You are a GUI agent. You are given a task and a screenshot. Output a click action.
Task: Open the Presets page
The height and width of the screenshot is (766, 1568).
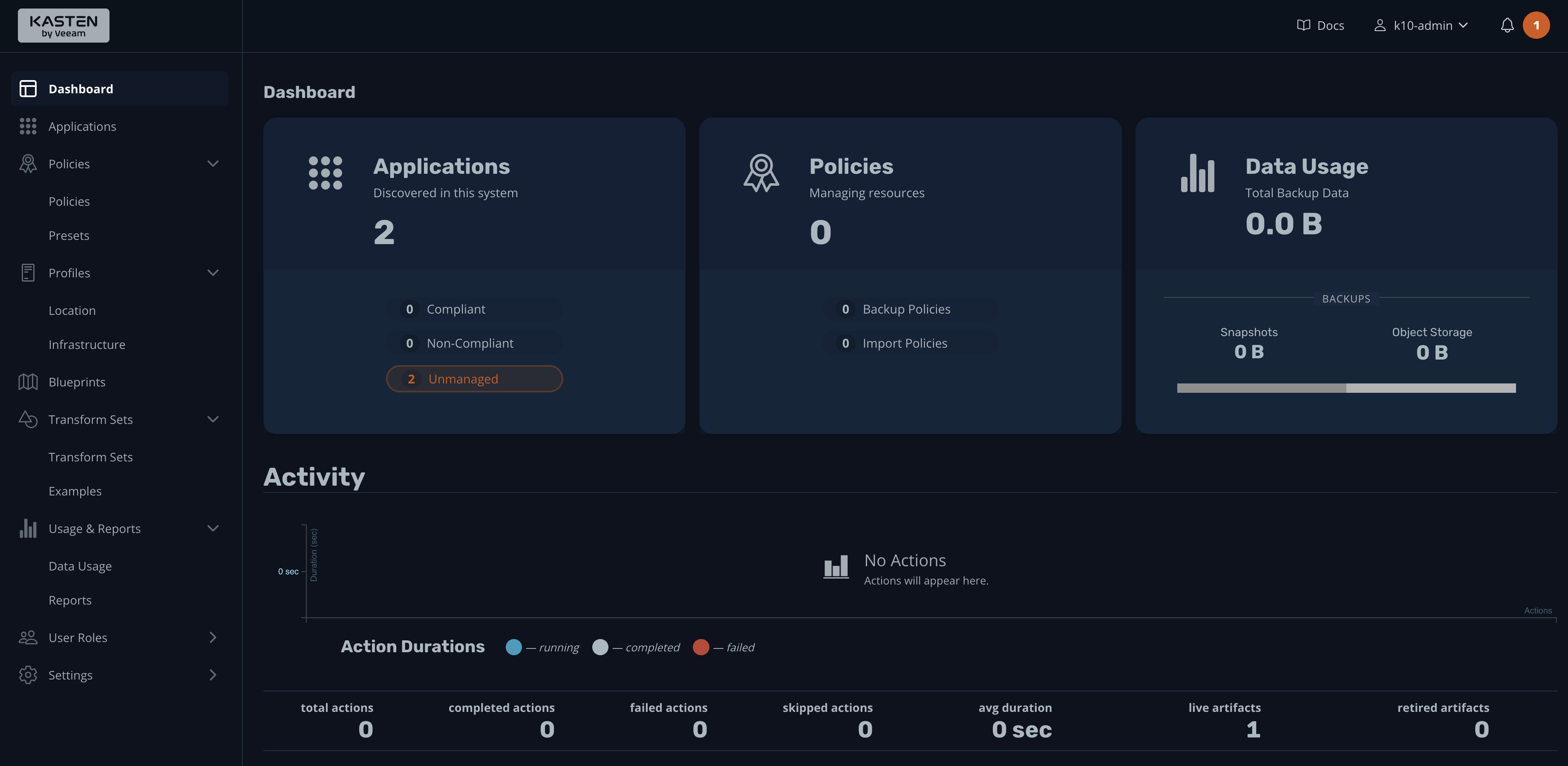pyautogui.click(x=69, y=236)
